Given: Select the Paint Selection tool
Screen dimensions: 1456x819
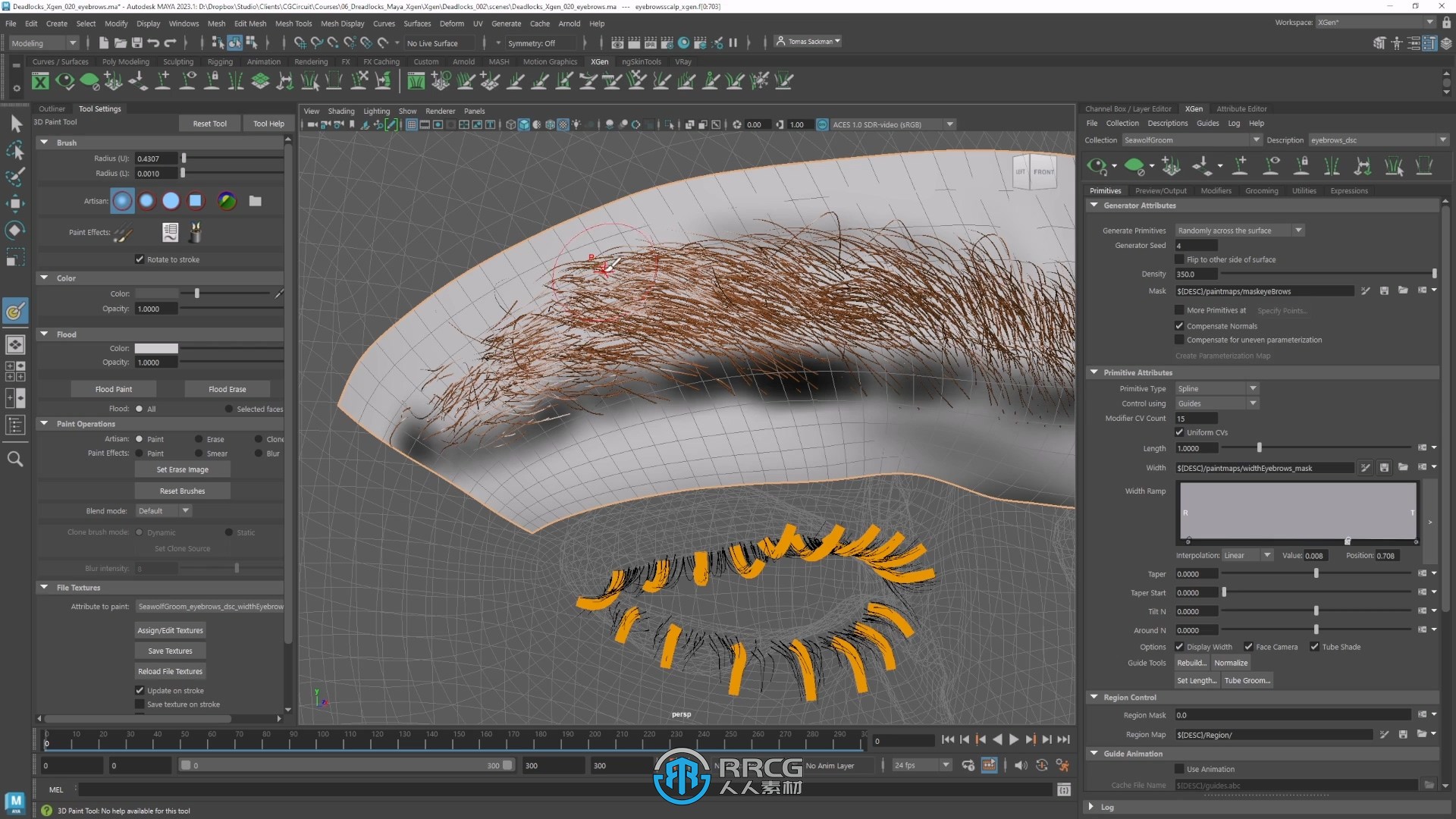Looking at the screenshot, I should coord(16,177).
